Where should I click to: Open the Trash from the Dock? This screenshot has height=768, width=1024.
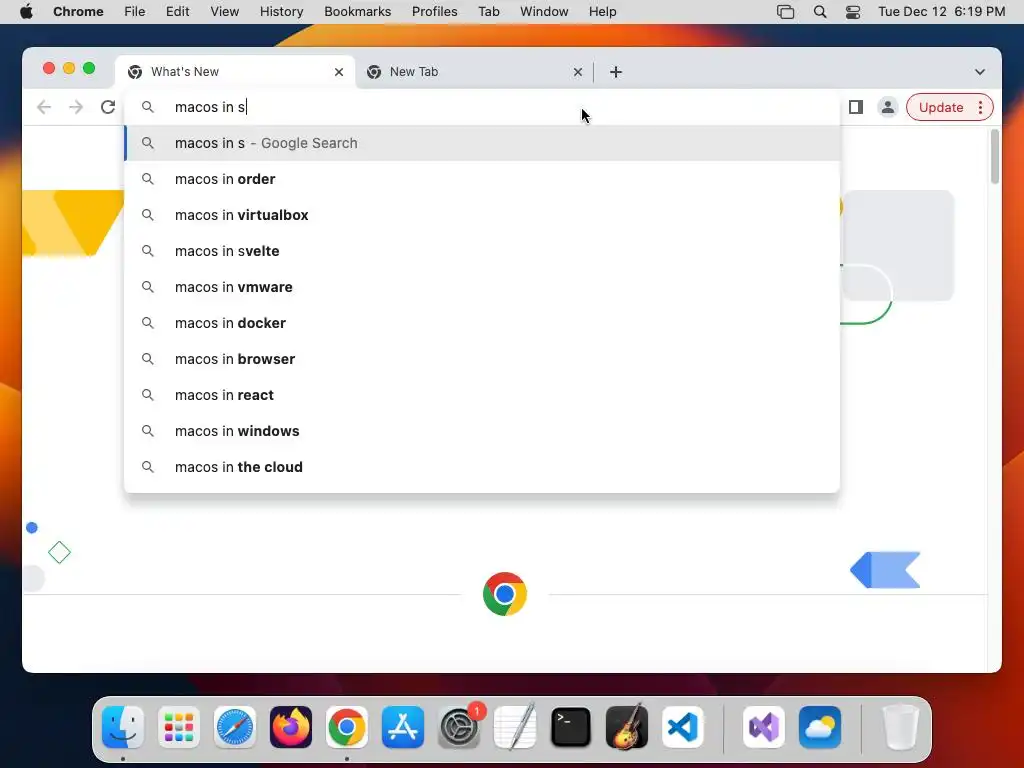click(901, 727)
